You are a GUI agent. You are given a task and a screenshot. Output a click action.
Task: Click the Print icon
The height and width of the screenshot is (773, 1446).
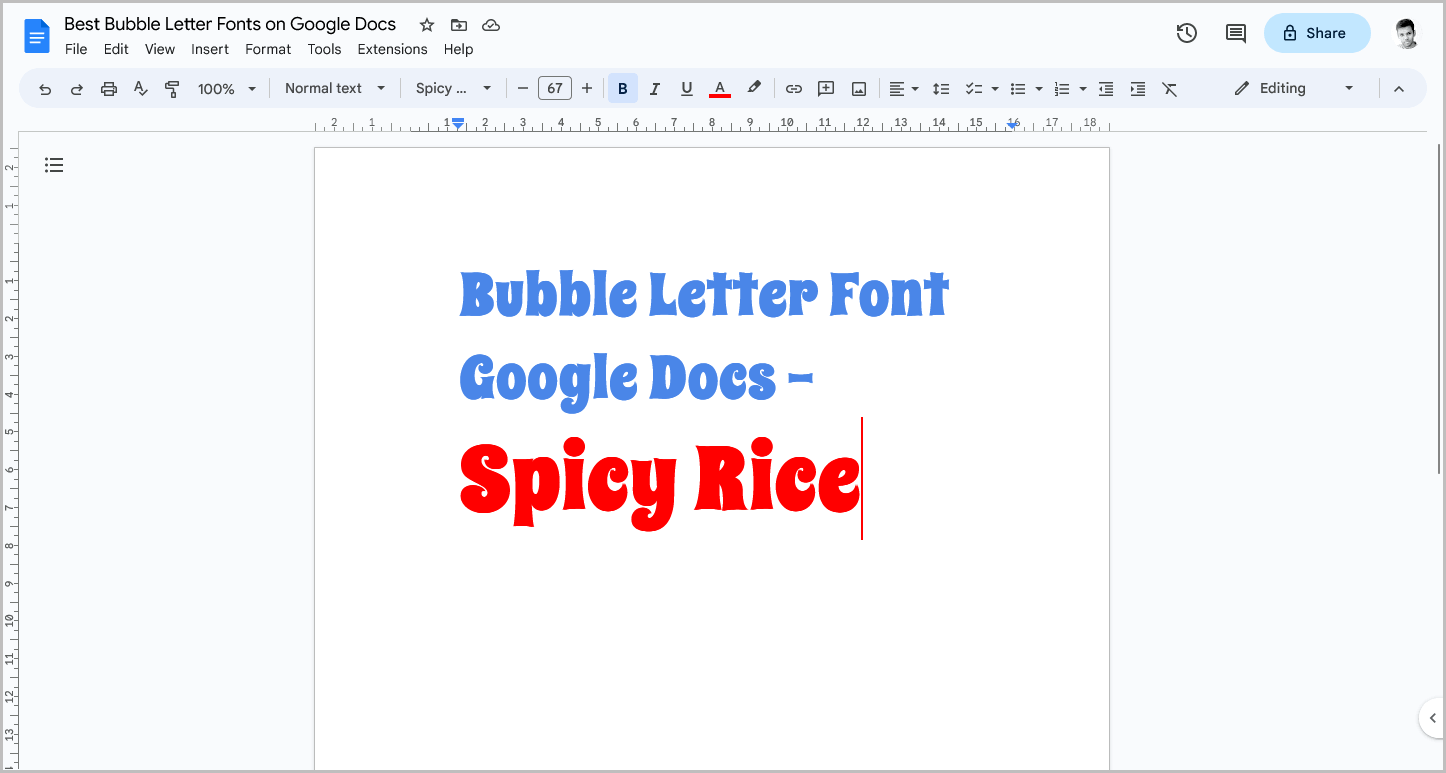(108, 88)
